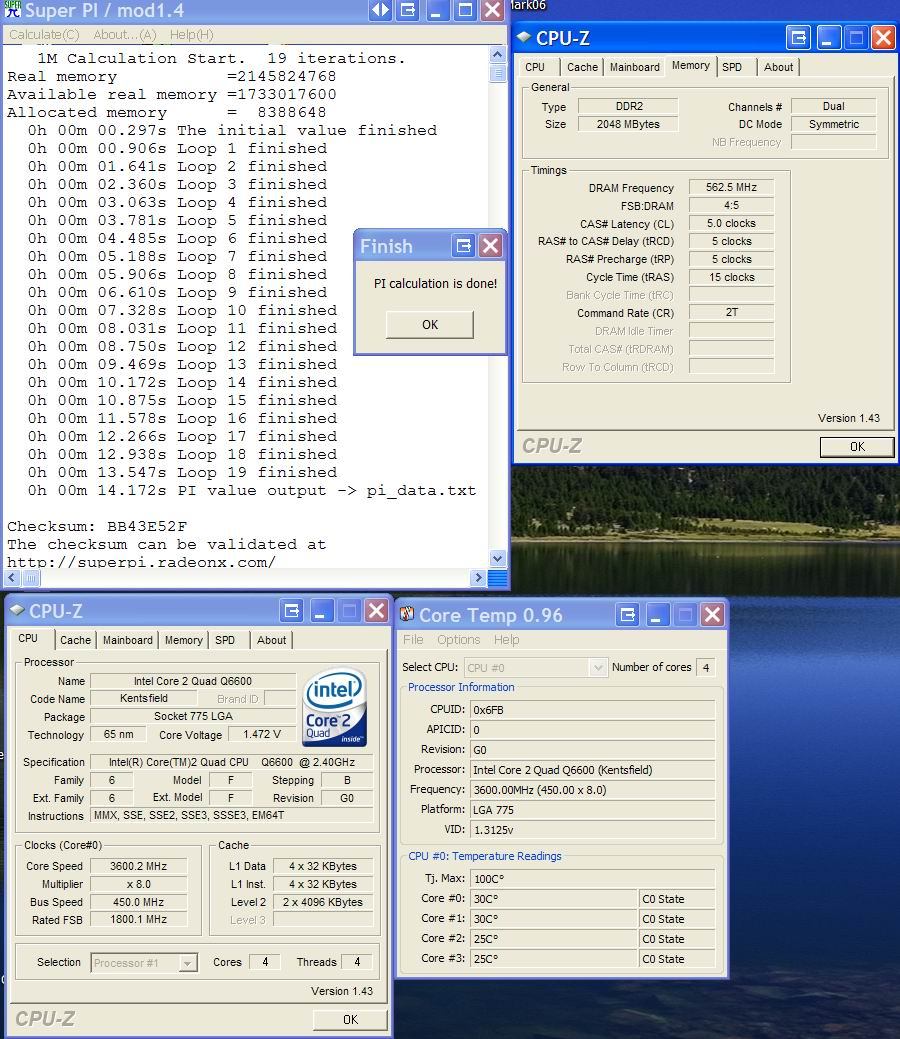The image size is (900, 1039).
Task: Click the extra title button in Finish dialog
Action: click(x=463, y=246)
